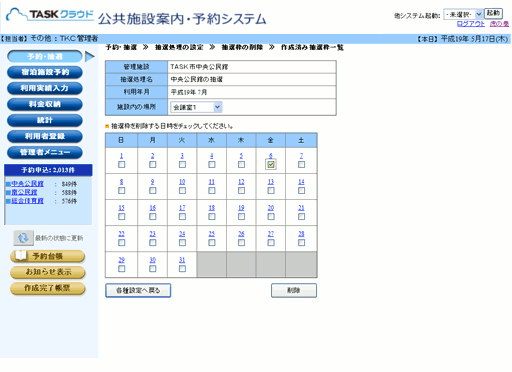This screenshot has width=512, height=372.
Task: Check the checkbox for day 1
Action: (x=122, y=164)
